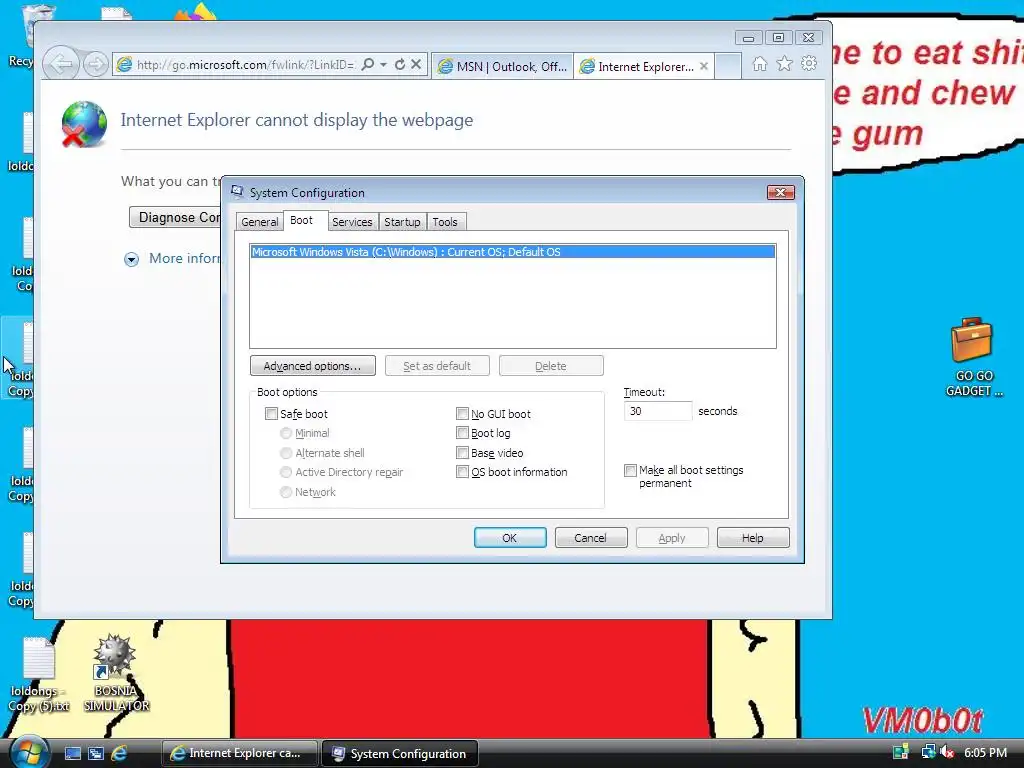Select the Microsoft Windows Vista boot entry
The width and height of the screenshot is (1024, 768).
point(513,251)
